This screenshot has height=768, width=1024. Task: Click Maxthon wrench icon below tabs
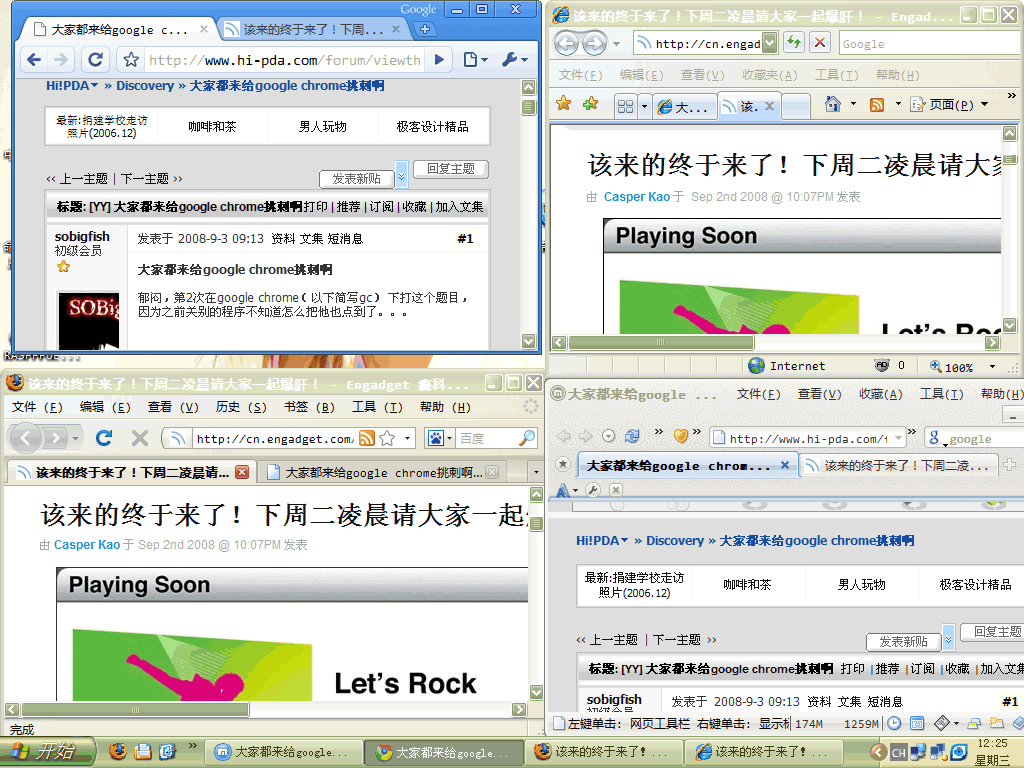point(593,490)
